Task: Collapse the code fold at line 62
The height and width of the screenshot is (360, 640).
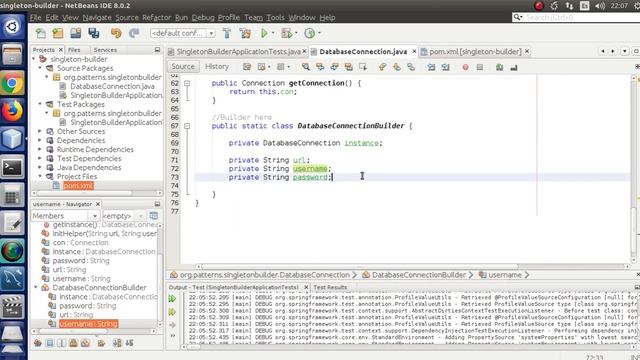Action: point(187,83)
